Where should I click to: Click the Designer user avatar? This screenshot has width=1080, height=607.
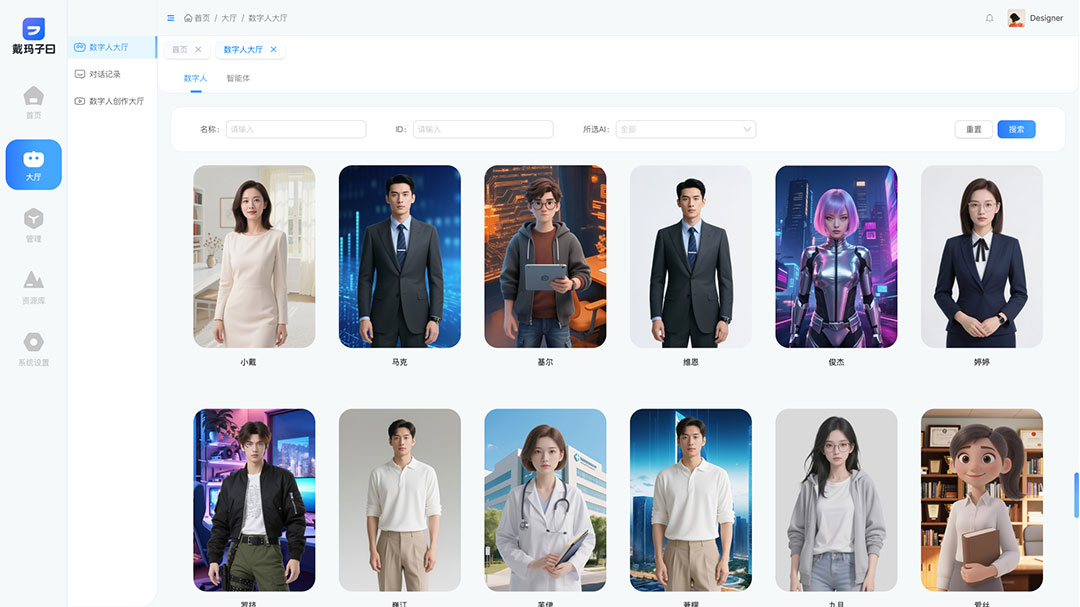click(x=1016, y=18)
